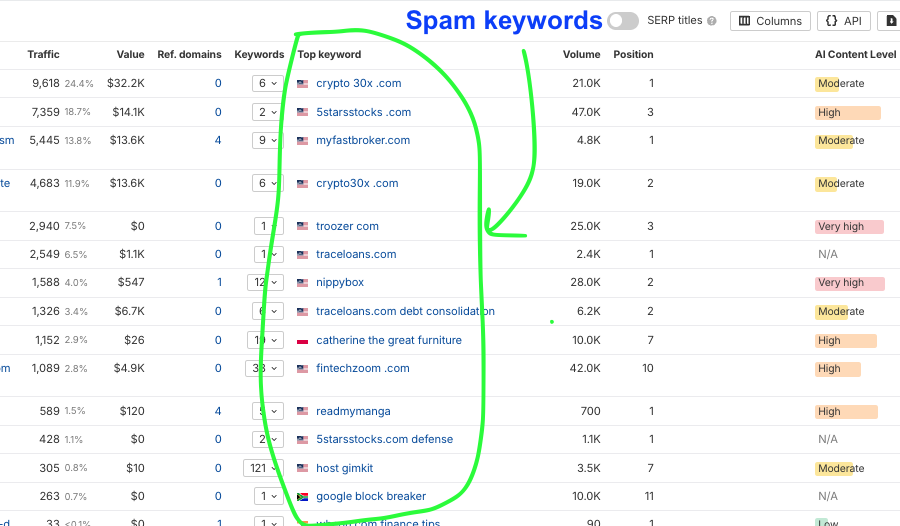Click the South Africa flag beside google block breaker
Screen dimensions: 900x526
point(303,497)
